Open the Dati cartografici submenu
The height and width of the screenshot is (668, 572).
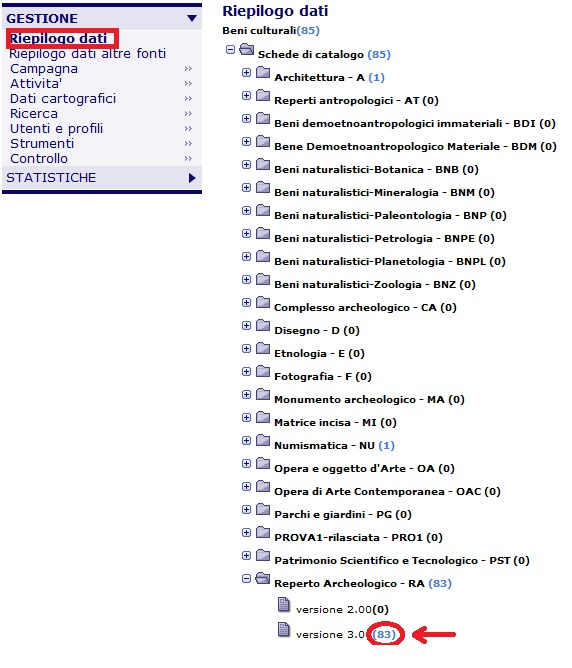[63, 99]
